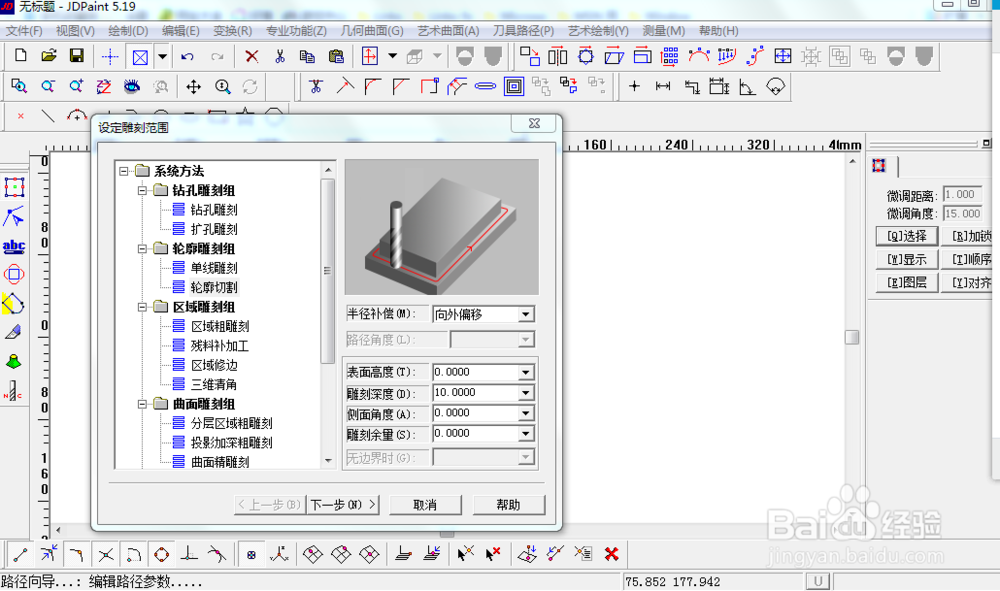Click the abc text tool icon
Image resolution: width=1000 pixels, height=591 pixels.
[x=14, y=246]
